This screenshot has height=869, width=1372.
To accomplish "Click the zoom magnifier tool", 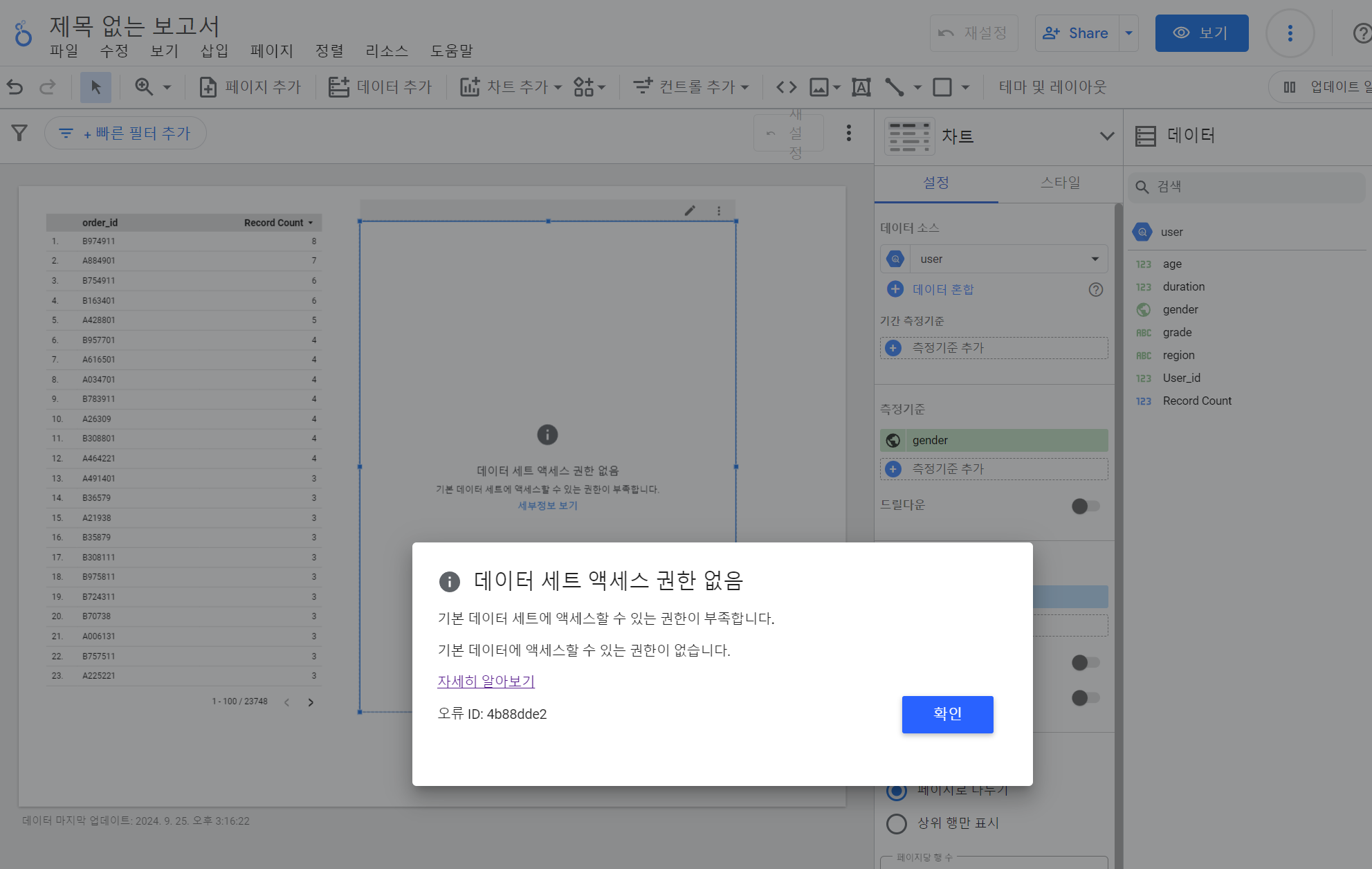I will 144,87.
